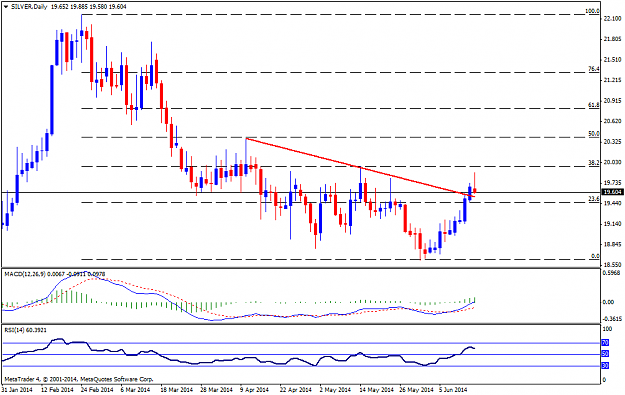Screen dimensions: 625x395
Task: Click the 19.440 price axis value
Action: coord(613,203)
